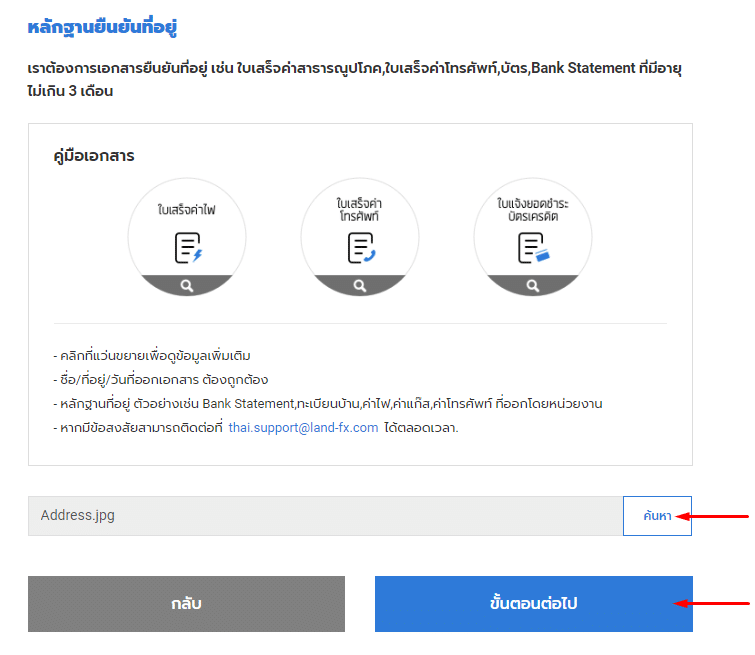This screenshot has width=755, height=655.
Task: Click the electricity bill document icon
Action: (x=187, y=247)
